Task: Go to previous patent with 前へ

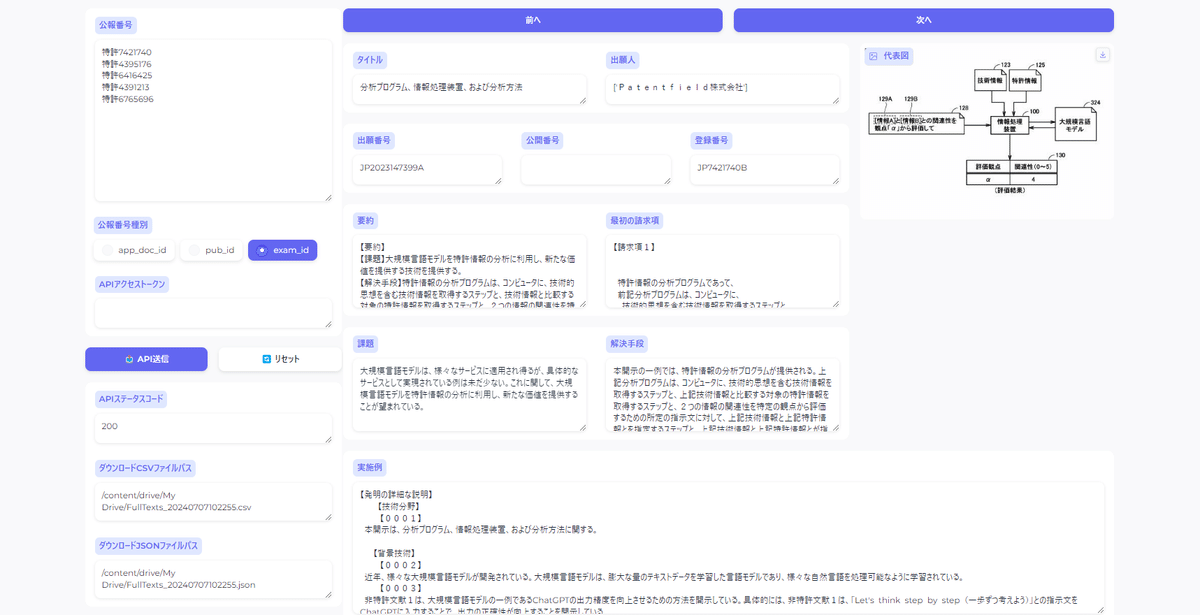Action: click(532, 20)
